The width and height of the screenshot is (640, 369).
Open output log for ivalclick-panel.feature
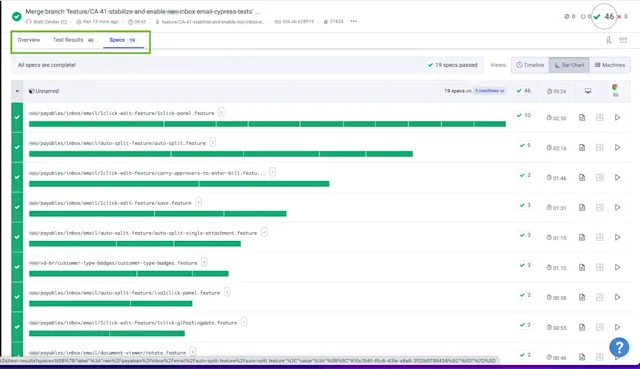coord(582,297)
